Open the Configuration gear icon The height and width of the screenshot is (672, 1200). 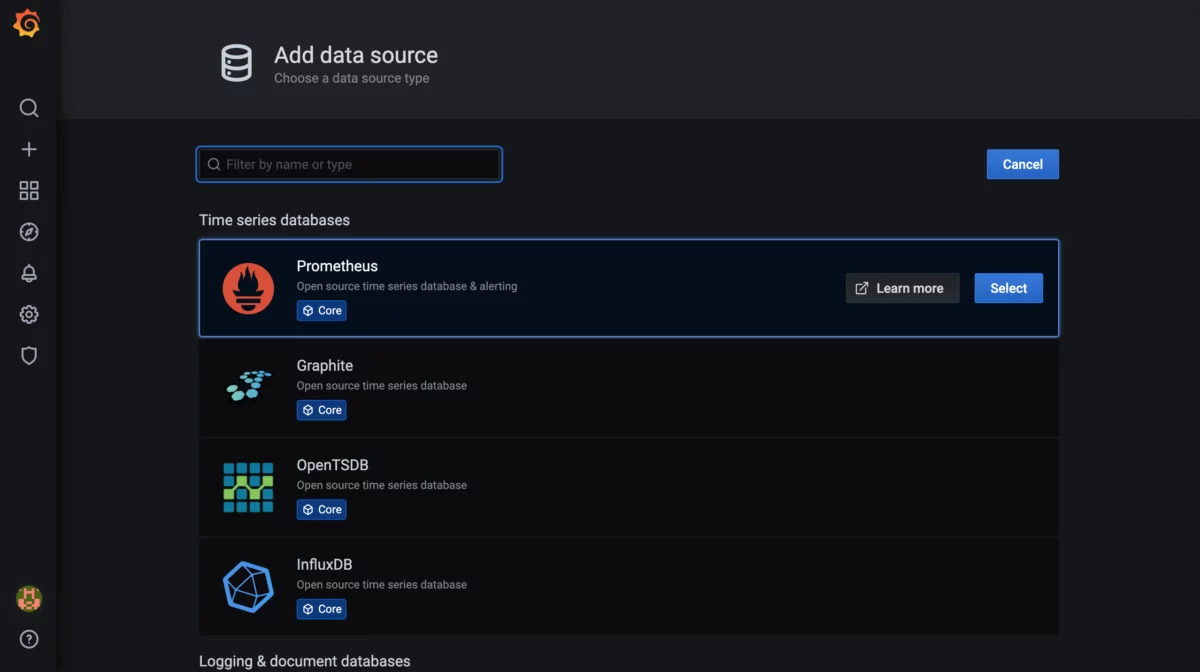coord(29,314)
